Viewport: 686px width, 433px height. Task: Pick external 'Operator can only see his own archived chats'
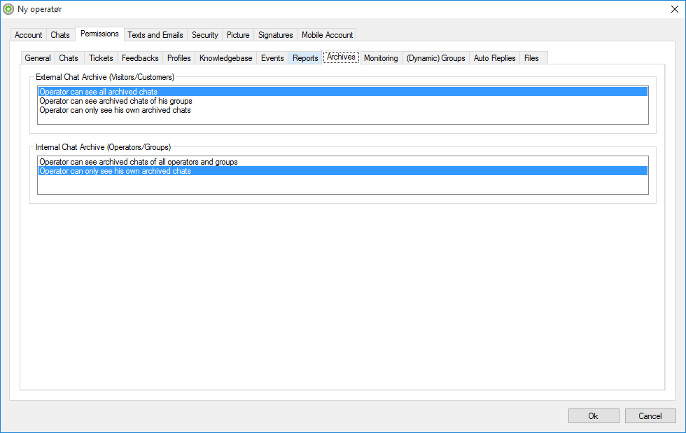[x=343, y=110]
